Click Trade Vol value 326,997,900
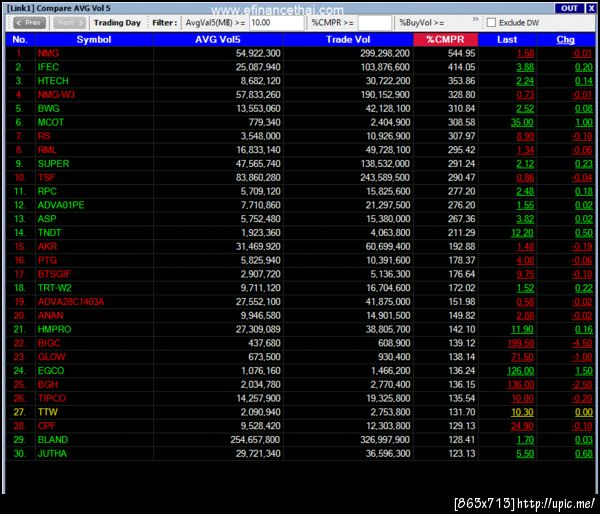600x514 pixels. coord(385,439)
